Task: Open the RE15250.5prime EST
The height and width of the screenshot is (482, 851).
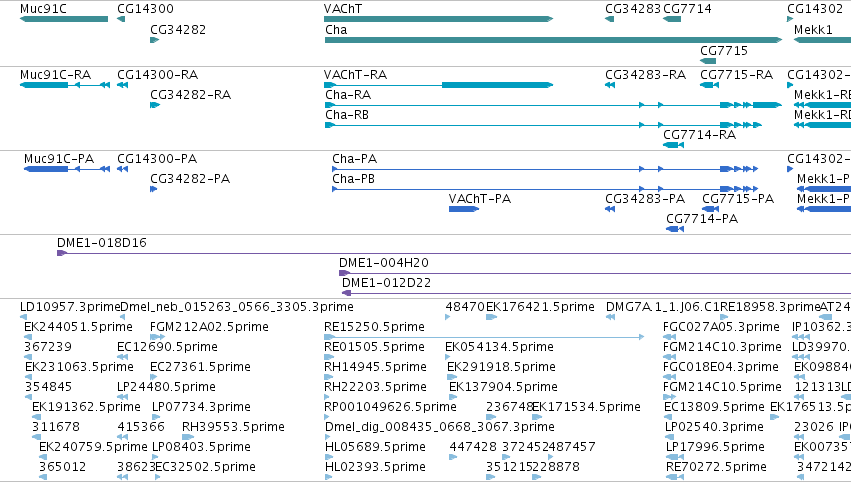Action: click(484, 337)
